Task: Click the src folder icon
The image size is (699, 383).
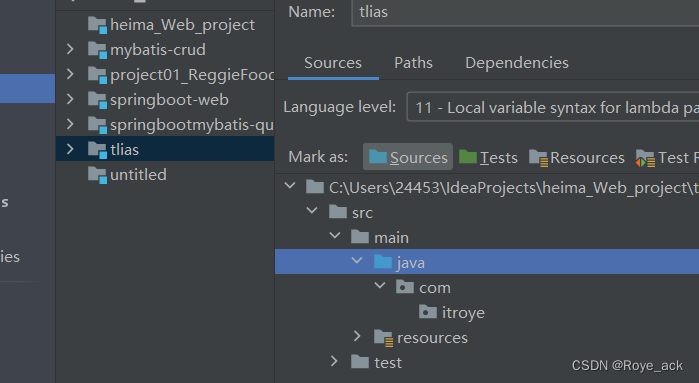Action: pos(337,212)
